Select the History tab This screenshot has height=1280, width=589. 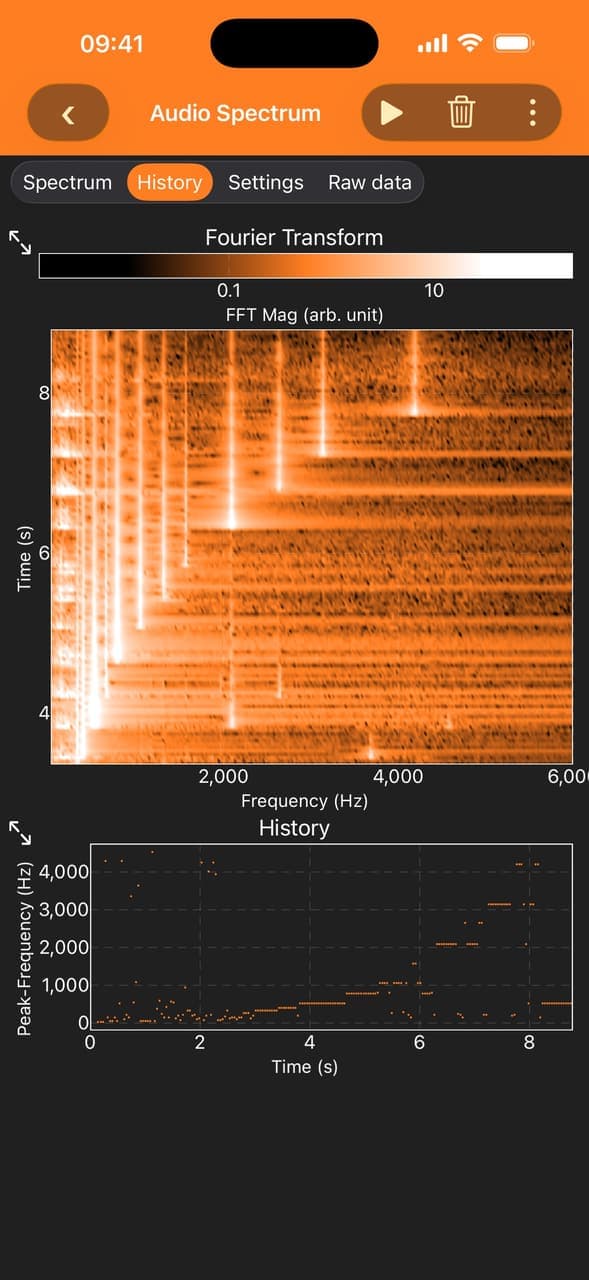[169, 182]
